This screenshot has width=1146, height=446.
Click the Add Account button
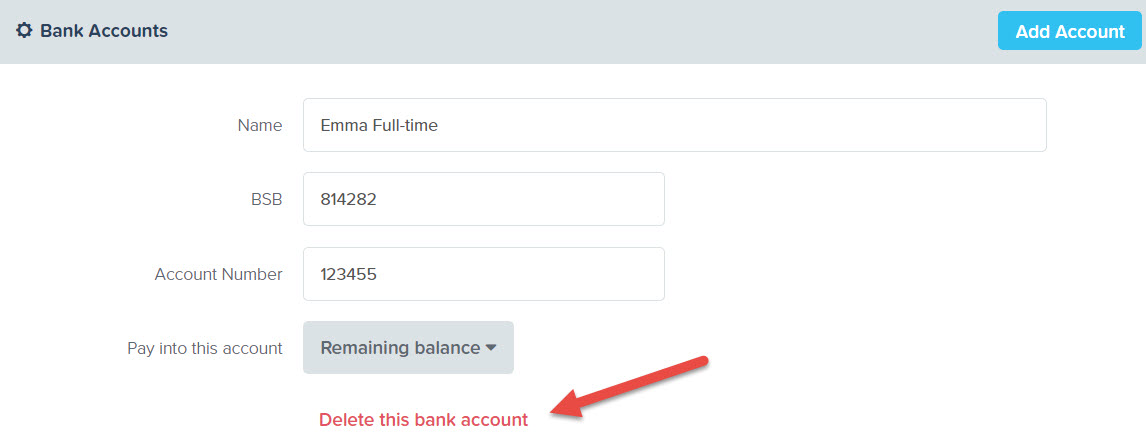pos(1070,31)
